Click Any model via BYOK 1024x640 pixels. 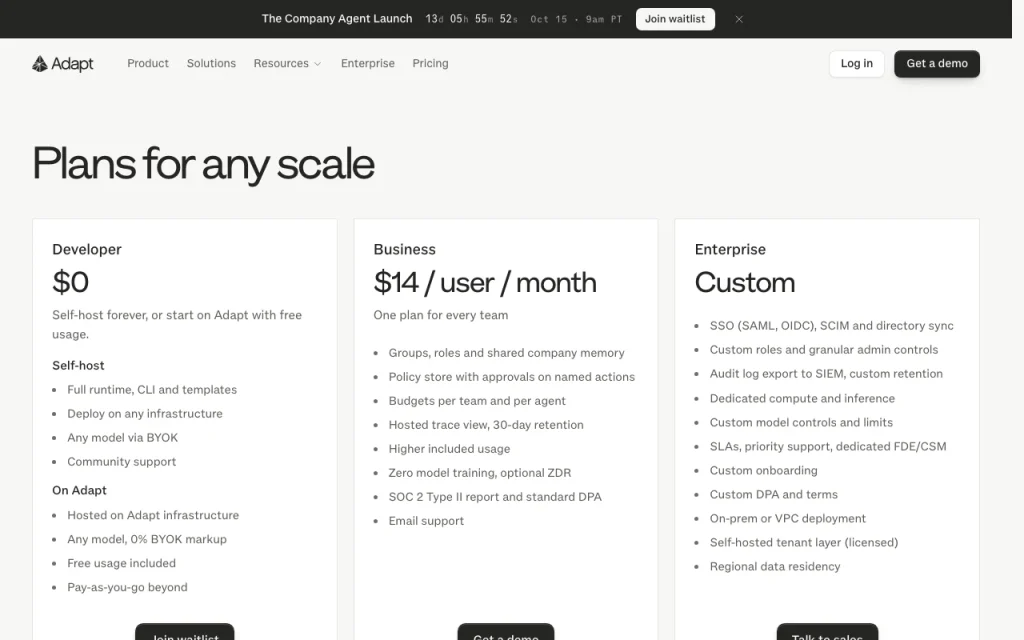coord(123,438)
